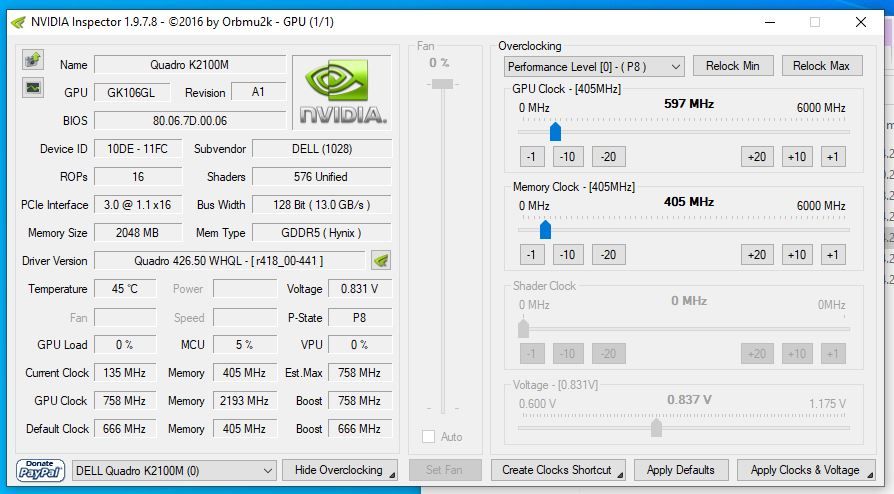Click the Default Clock field 666 MHz
This screenshot has height=494, width=894.
click(125, 428)
